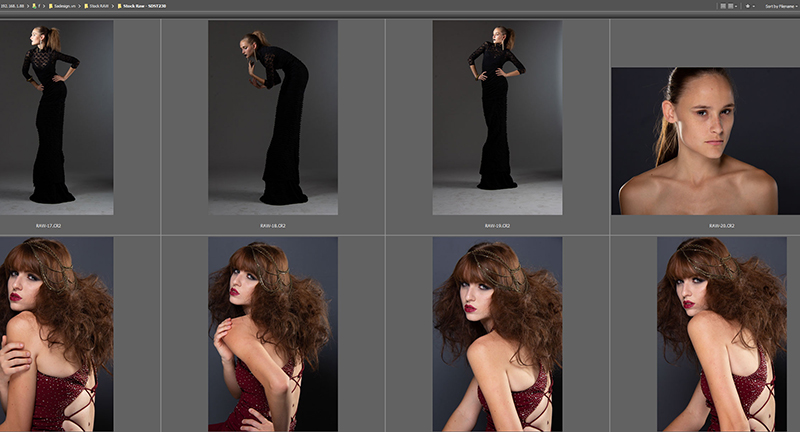Click the thumbnail quality grid icon

pyautogui.click(x=723, y=6)
